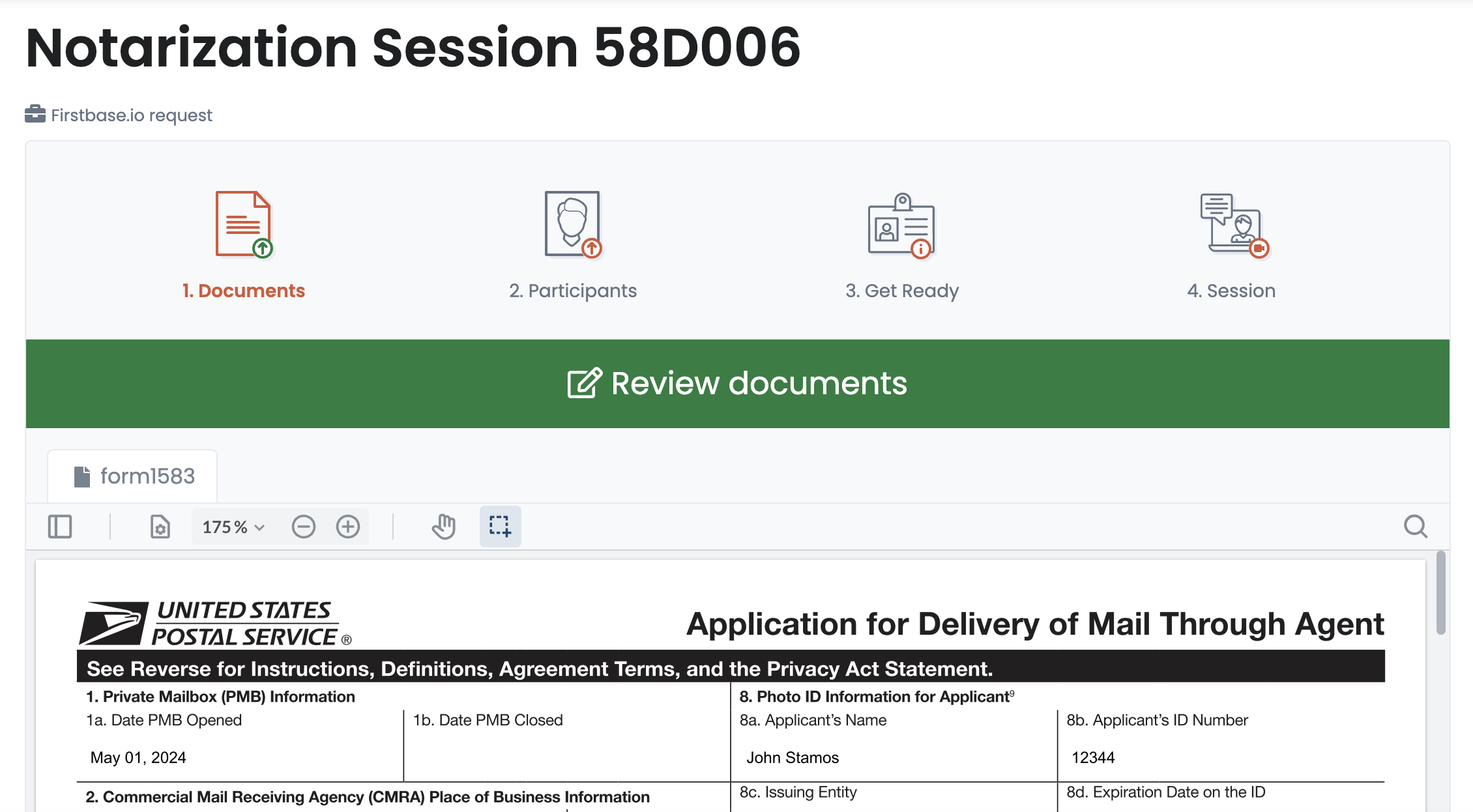1473x812 pixels.
Task: Click the May 01, 2024 date value
Action: (138, 757)
